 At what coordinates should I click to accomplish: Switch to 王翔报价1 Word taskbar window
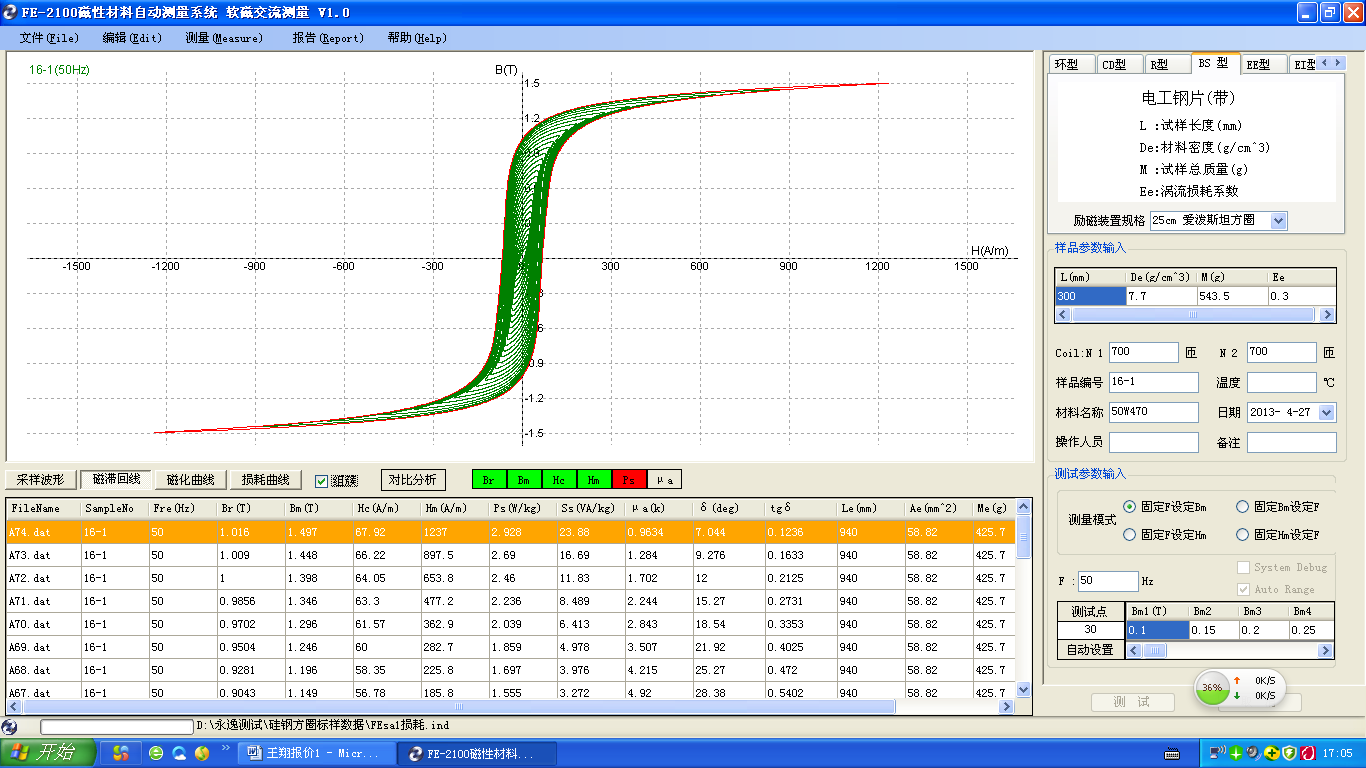[x=316, y=753]
